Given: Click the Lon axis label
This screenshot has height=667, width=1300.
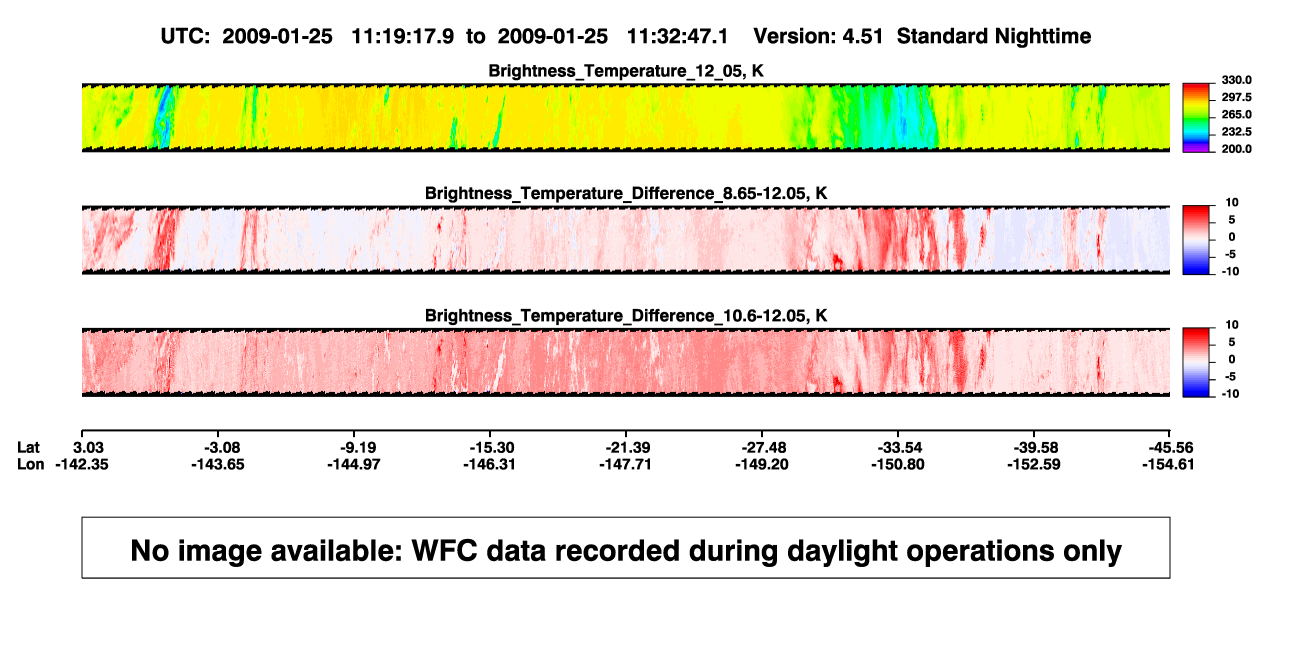Looking at the screenshot, I should pos(31,464).
